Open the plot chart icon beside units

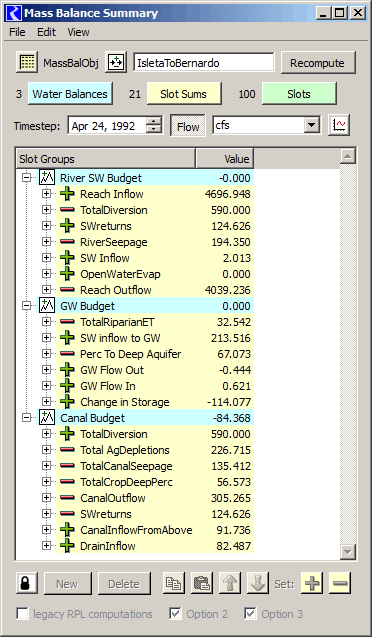pos(339,125)
